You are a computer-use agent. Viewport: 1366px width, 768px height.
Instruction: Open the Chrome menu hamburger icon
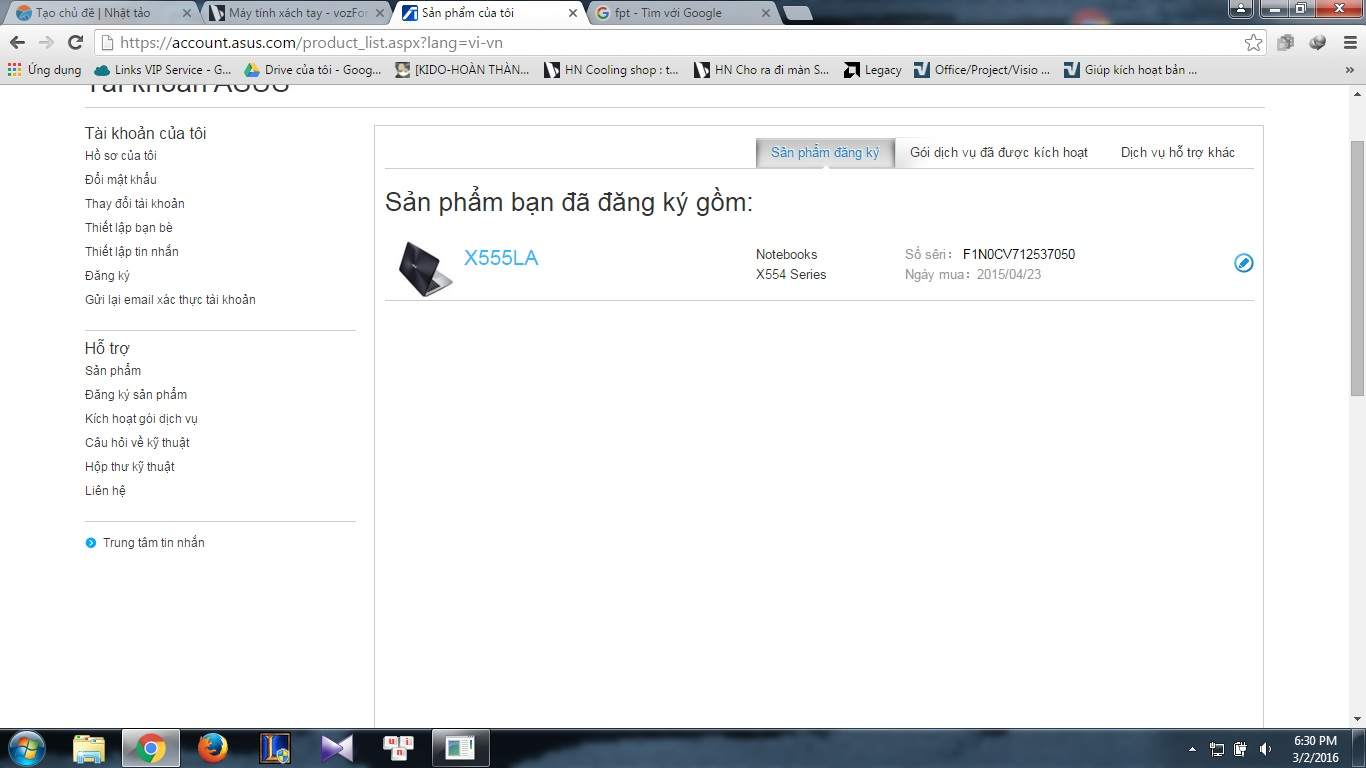coord(1347,42)
